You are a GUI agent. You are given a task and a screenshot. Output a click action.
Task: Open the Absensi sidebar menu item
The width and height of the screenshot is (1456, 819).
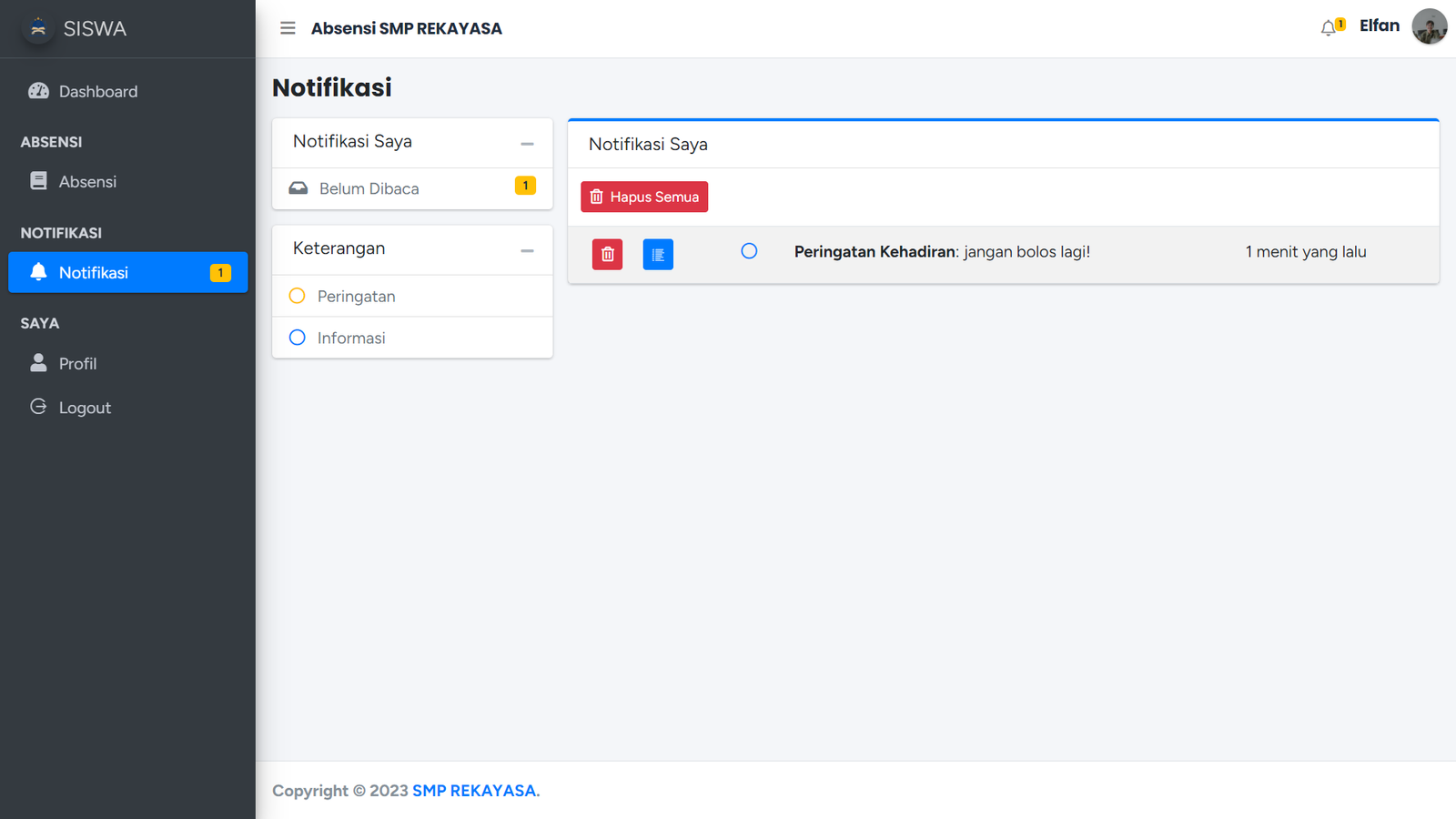click(87, 182)
